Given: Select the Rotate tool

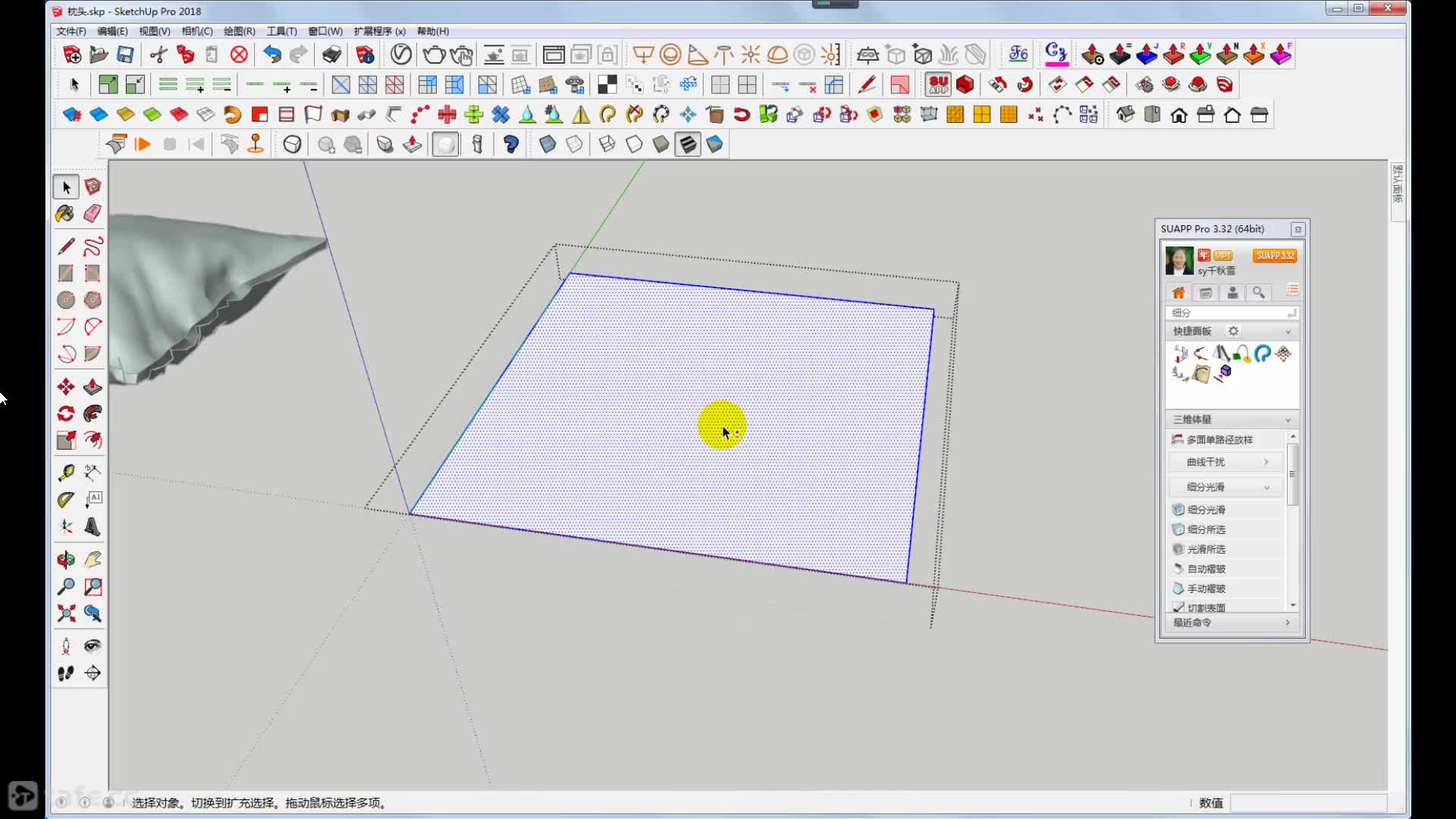Looking at the screenshot, I should (66, 413).
